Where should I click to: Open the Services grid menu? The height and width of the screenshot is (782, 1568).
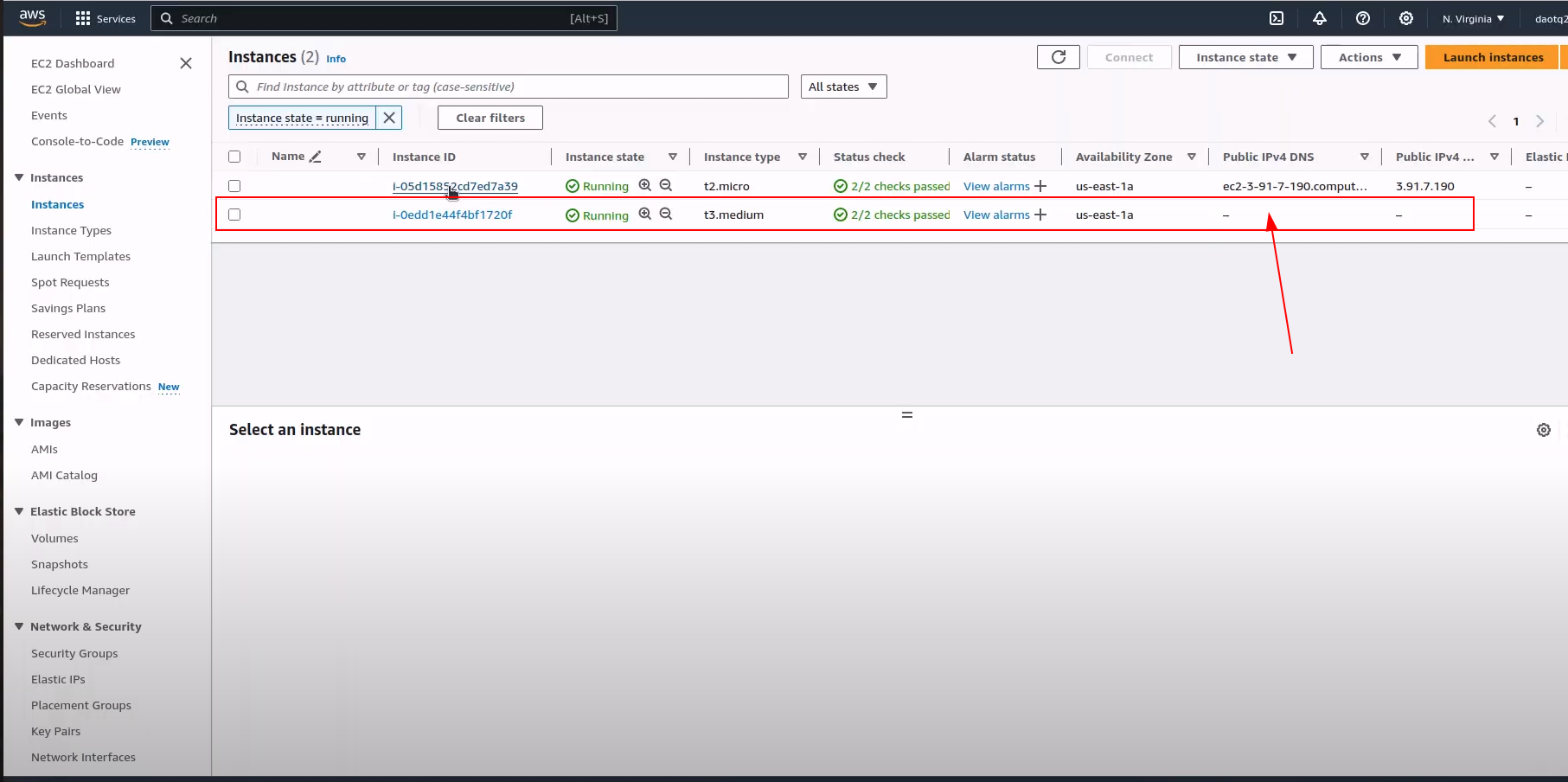[106, 18]
